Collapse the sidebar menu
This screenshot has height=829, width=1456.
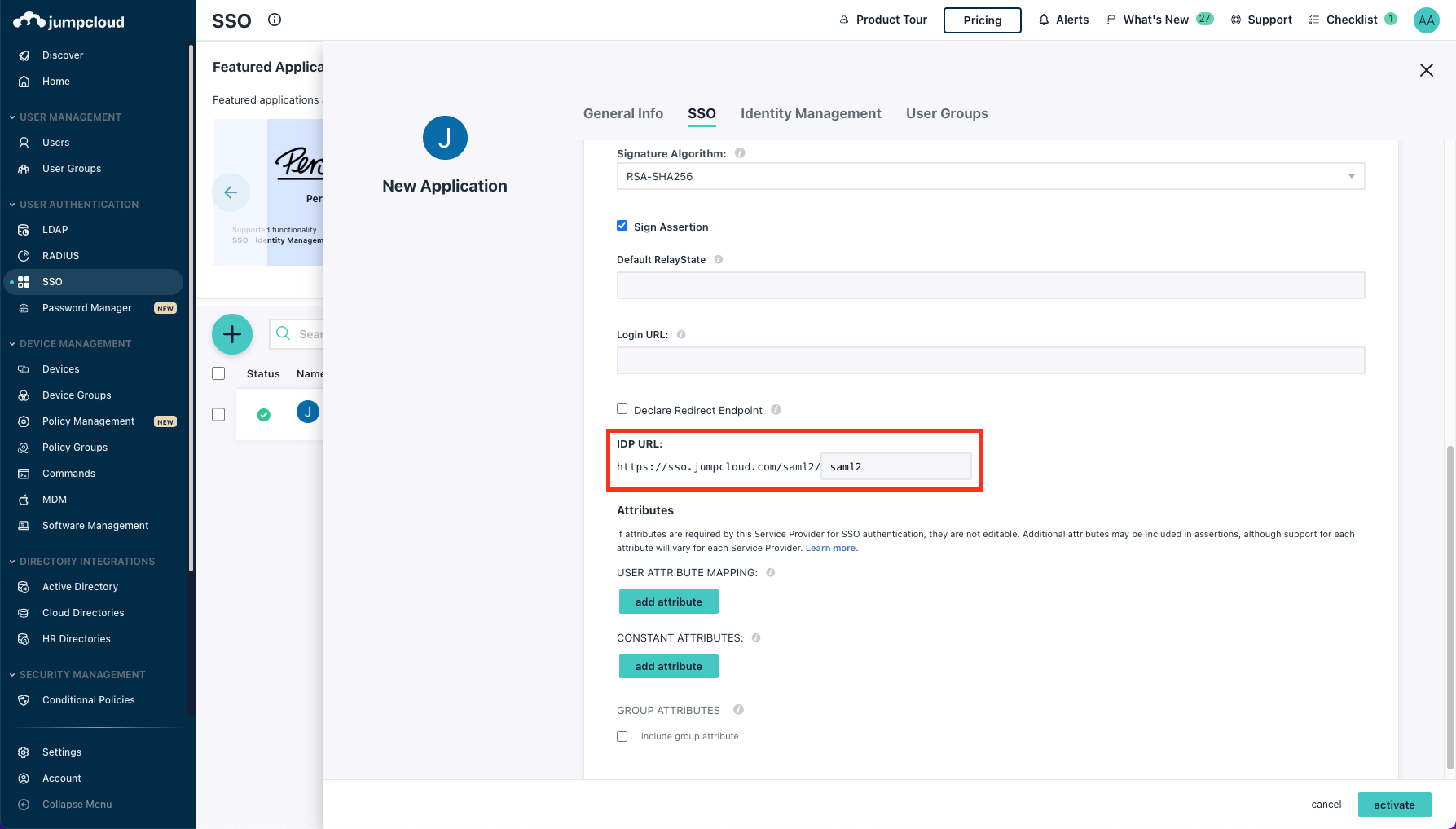(77, 805)
